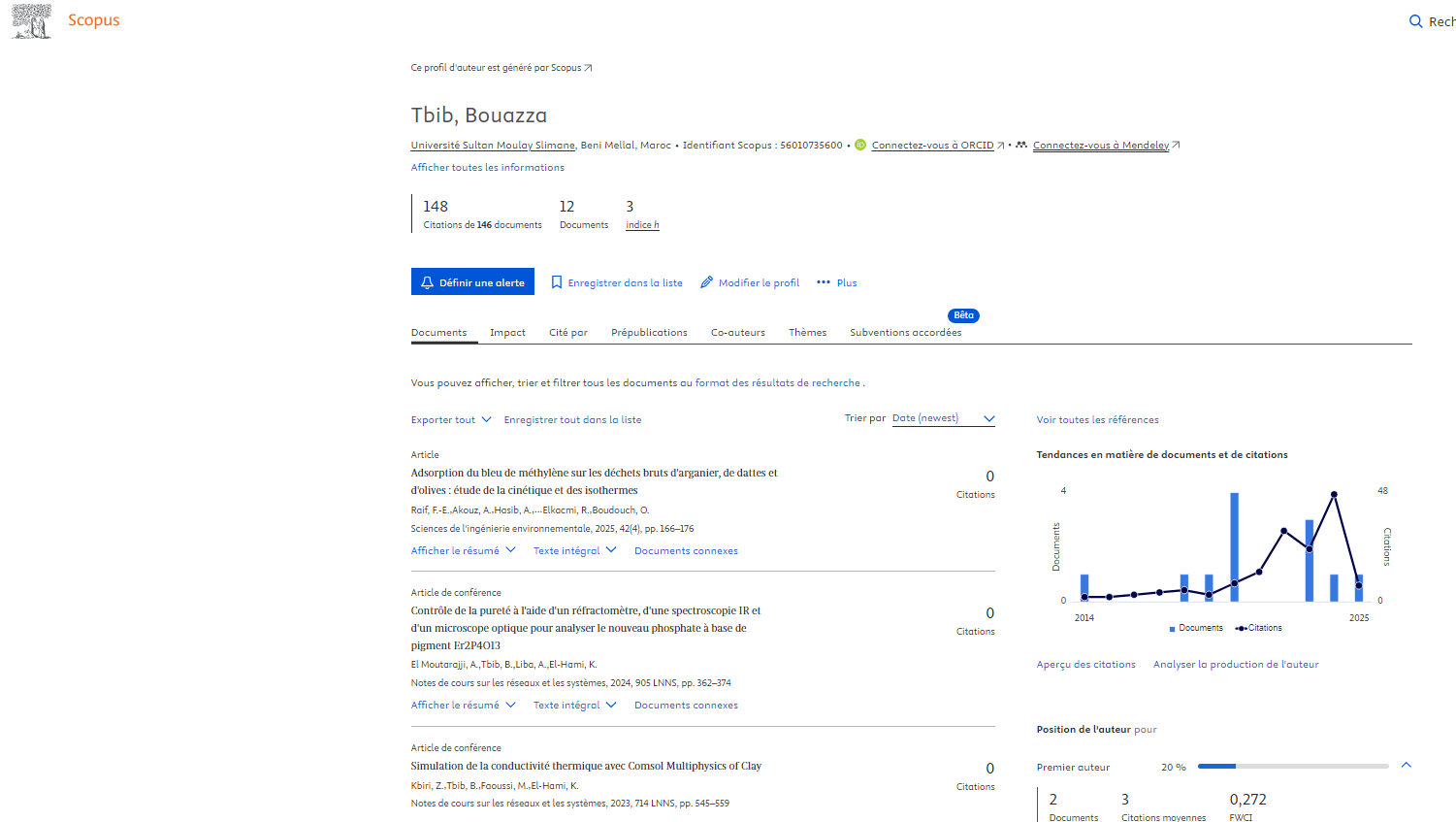
Task: Open Afficher toutes les informations link
Action: [487, 168]
